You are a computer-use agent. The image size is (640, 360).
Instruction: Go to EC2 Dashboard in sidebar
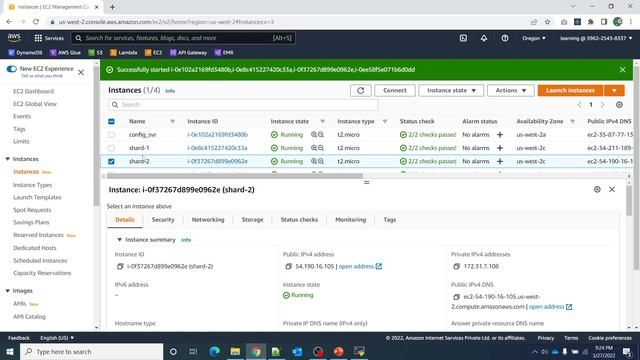click(33, 91)
